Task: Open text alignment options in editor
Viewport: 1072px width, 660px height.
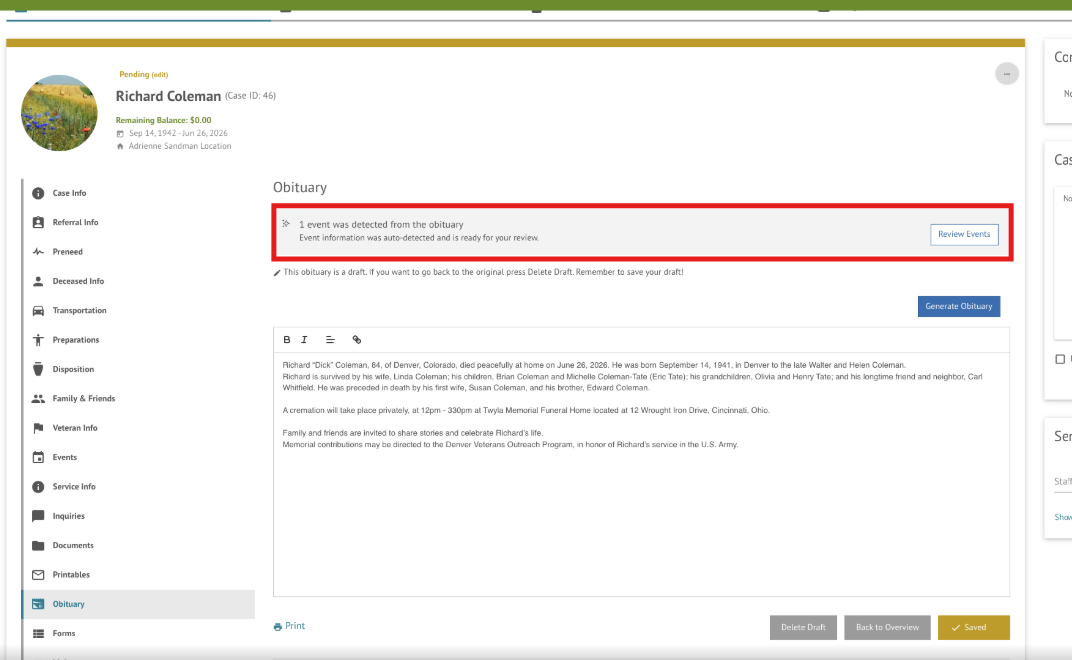Action: point(330,340)
